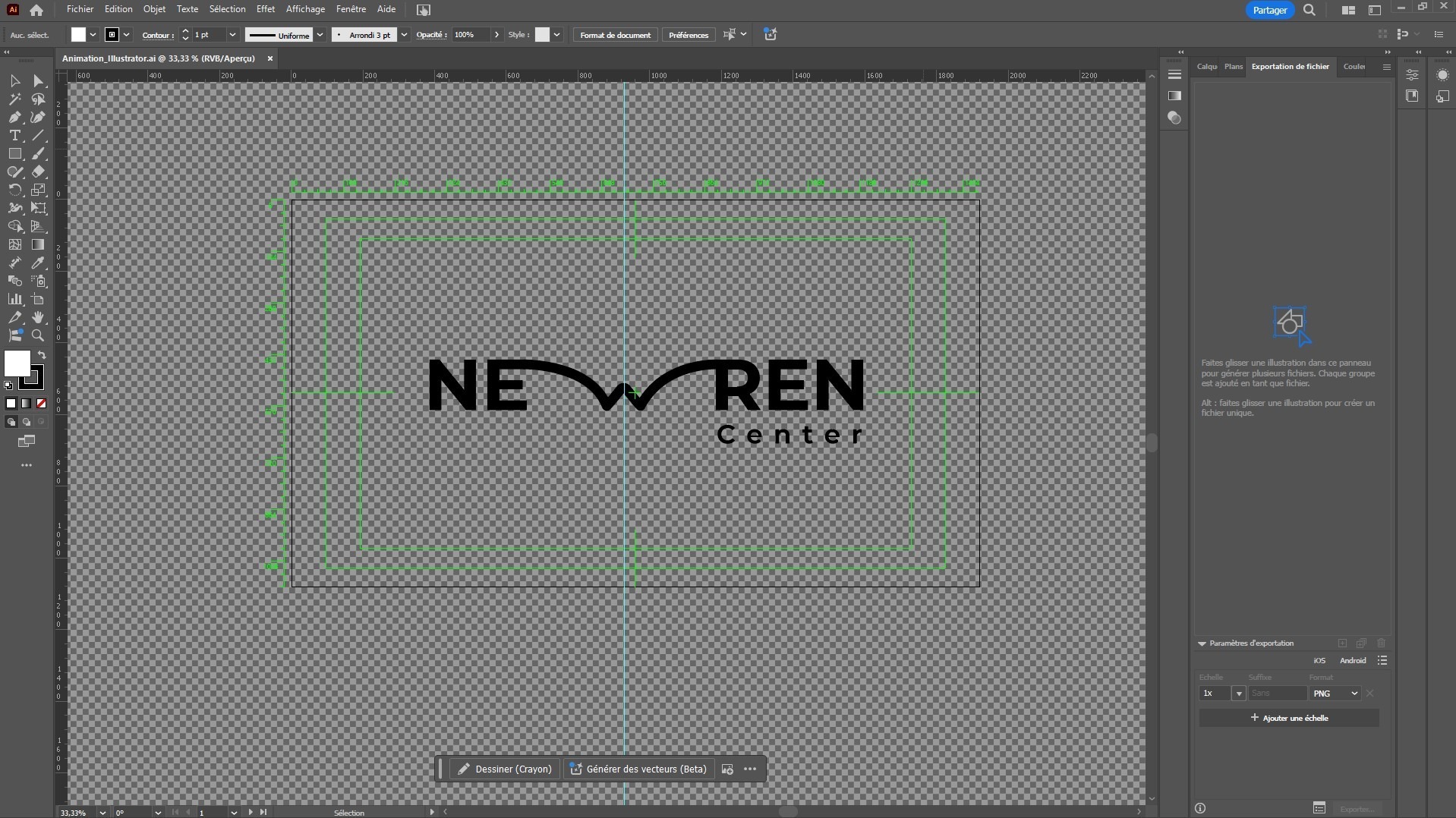The height and width of the screenshot is (818, 1456).
Task: Switch to the Calques panel tab
Action: [x=1206, y=67]
